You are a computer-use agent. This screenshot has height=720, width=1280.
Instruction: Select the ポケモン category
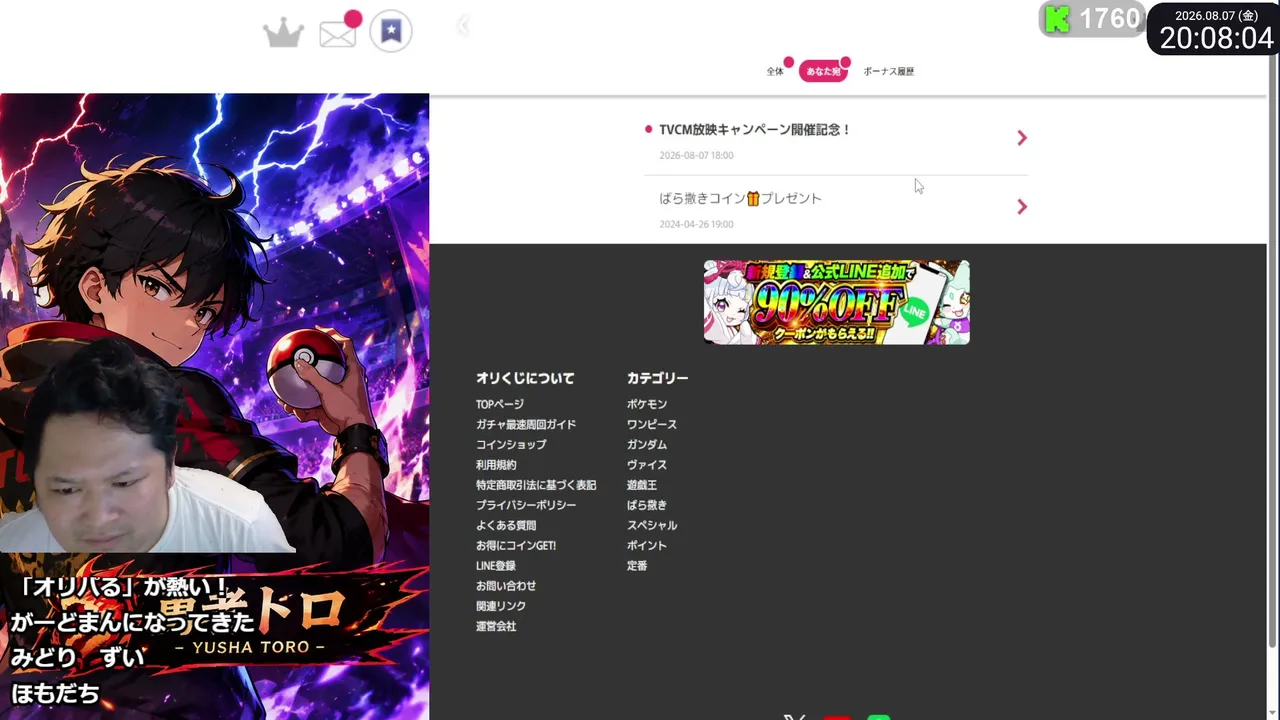(x=647, y=404)
